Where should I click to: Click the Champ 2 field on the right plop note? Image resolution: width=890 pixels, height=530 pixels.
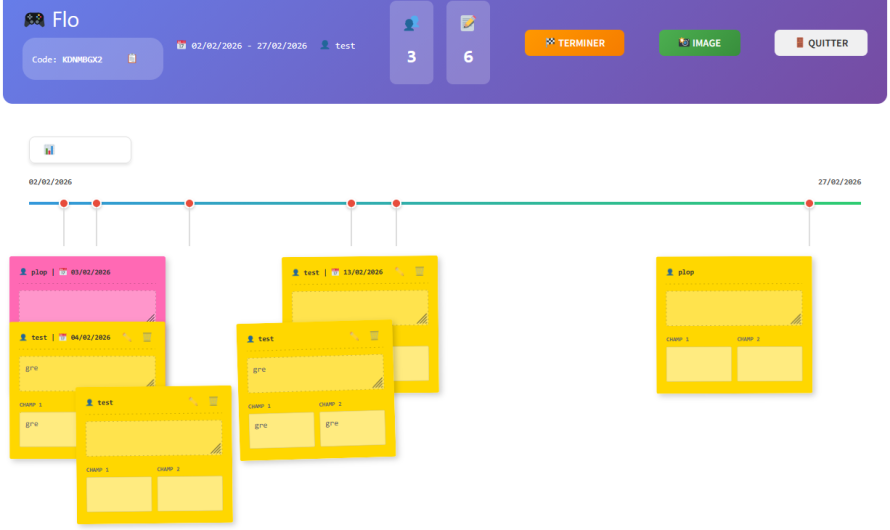769,364
